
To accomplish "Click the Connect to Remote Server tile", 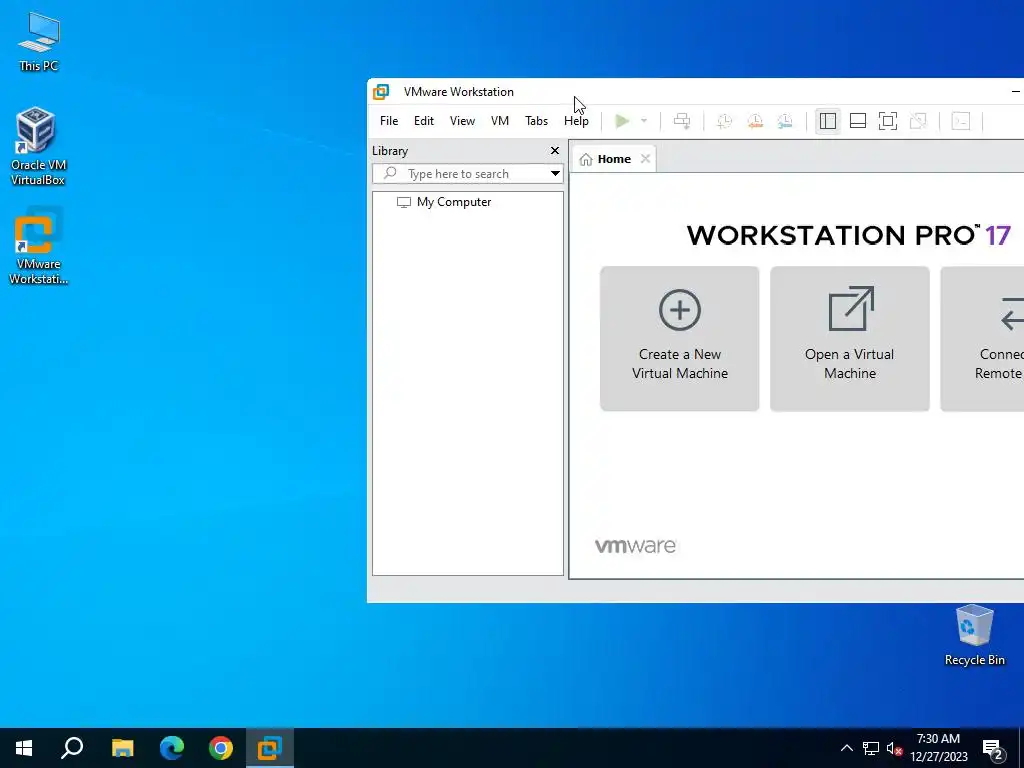I will (x=982, y=339).
